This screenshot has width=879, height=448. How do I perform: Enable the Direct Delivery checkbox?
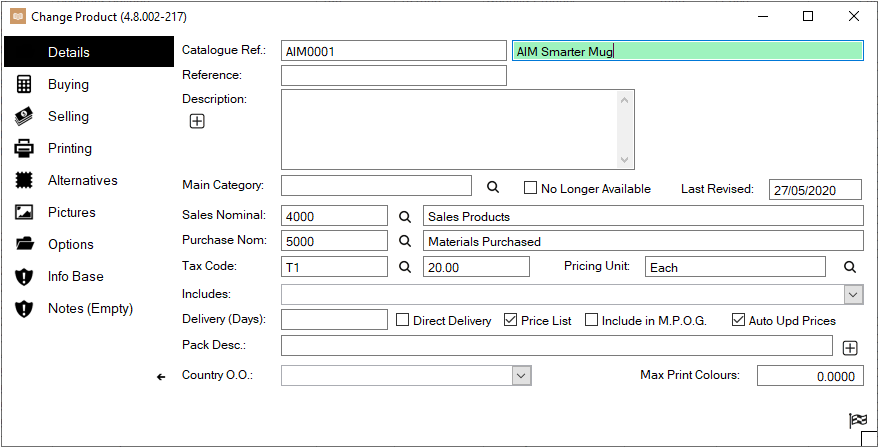click(x=403, y=320)
